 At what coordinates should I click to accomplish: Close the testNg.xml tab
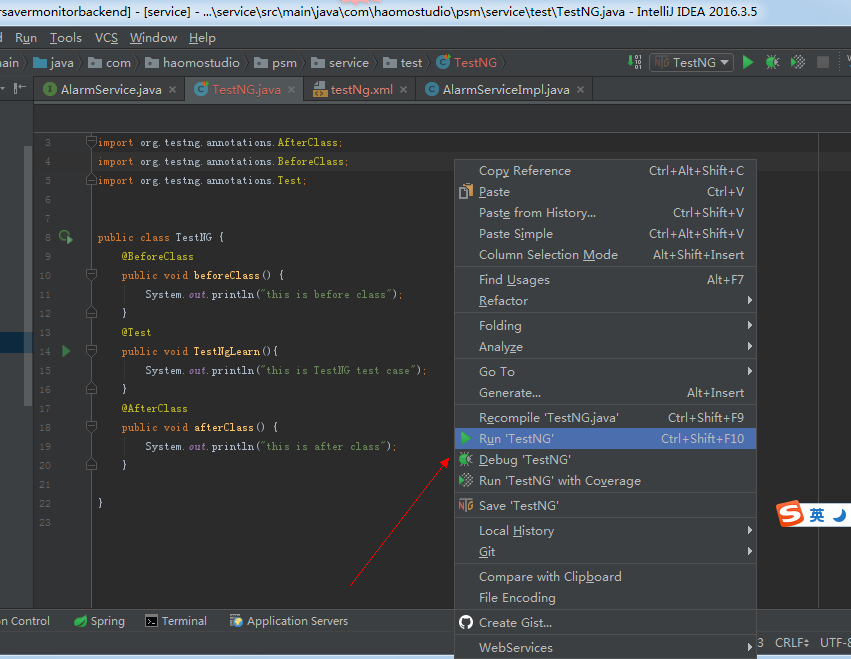(x=403, y=90)
